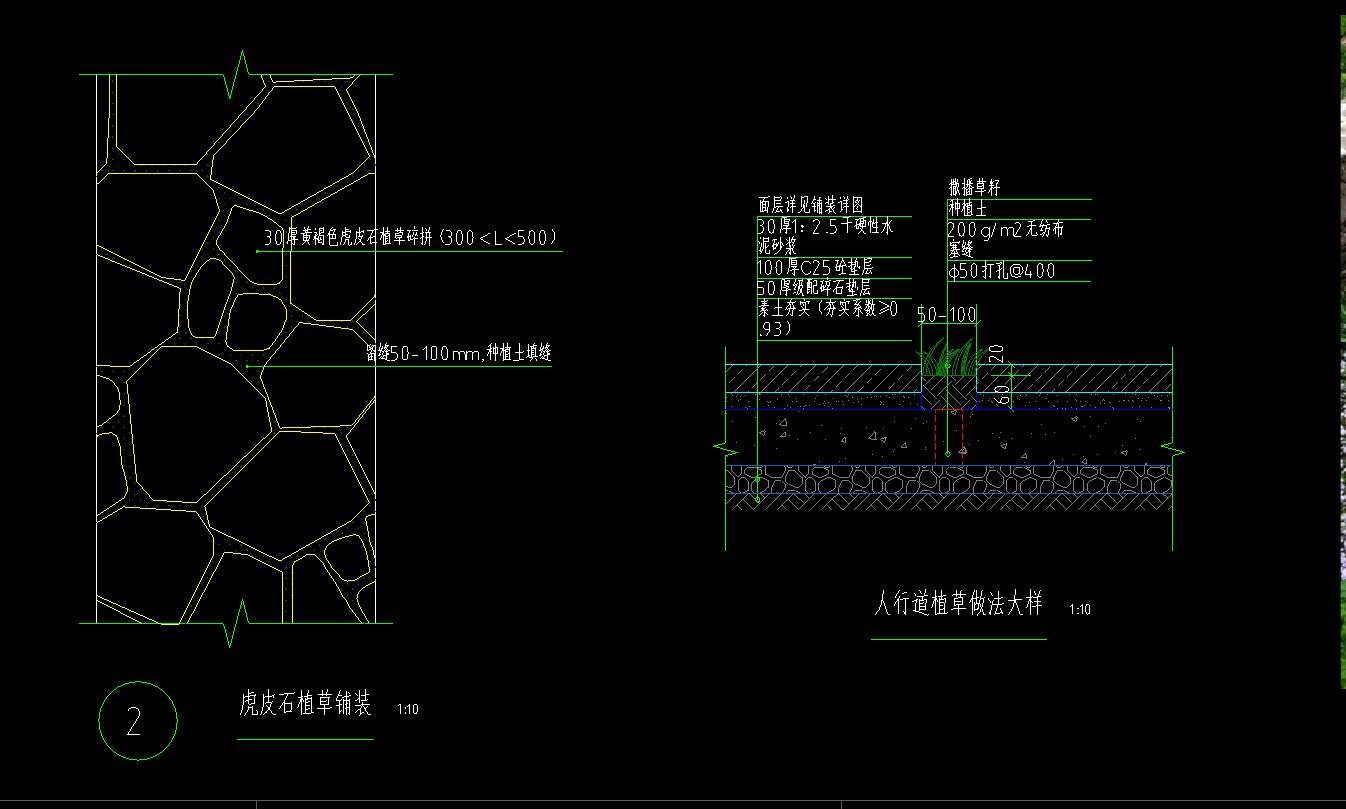The width and height of the screenshot is (1346, 809).
Task: Select the '200g/m2无纺布塞缝' note
Action: tap(1006, 239)
